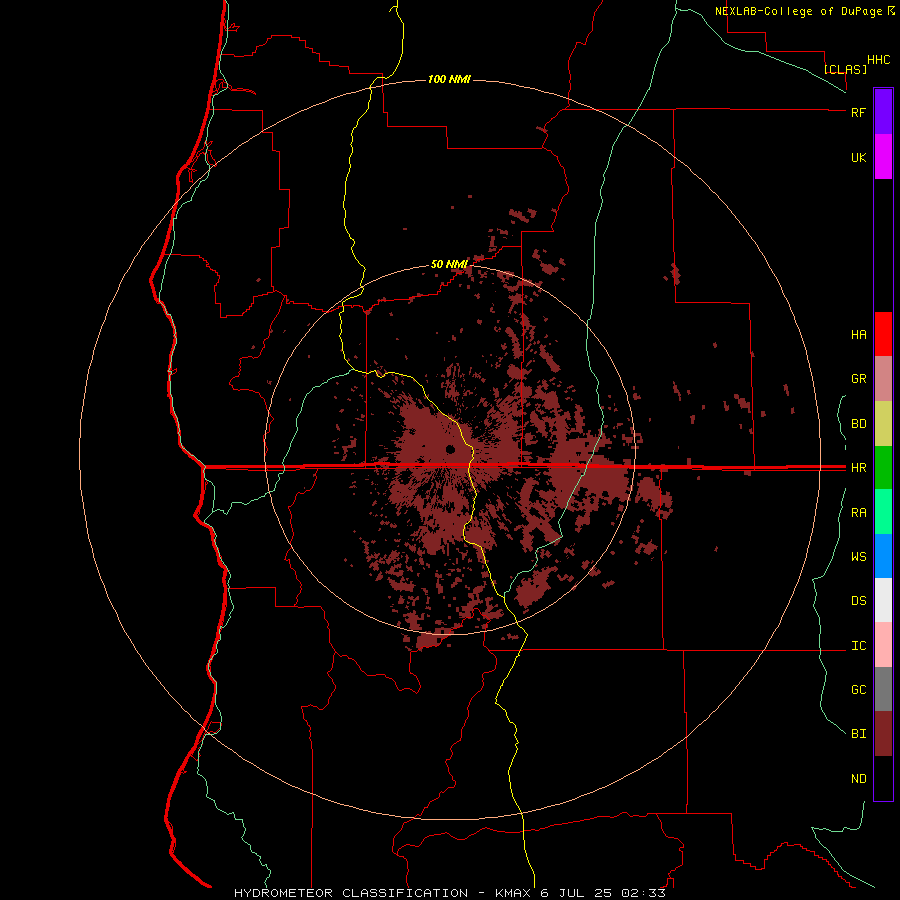900x900 pixels.
Task: Click the green HR legend swatch
Action: coord(883,467)
